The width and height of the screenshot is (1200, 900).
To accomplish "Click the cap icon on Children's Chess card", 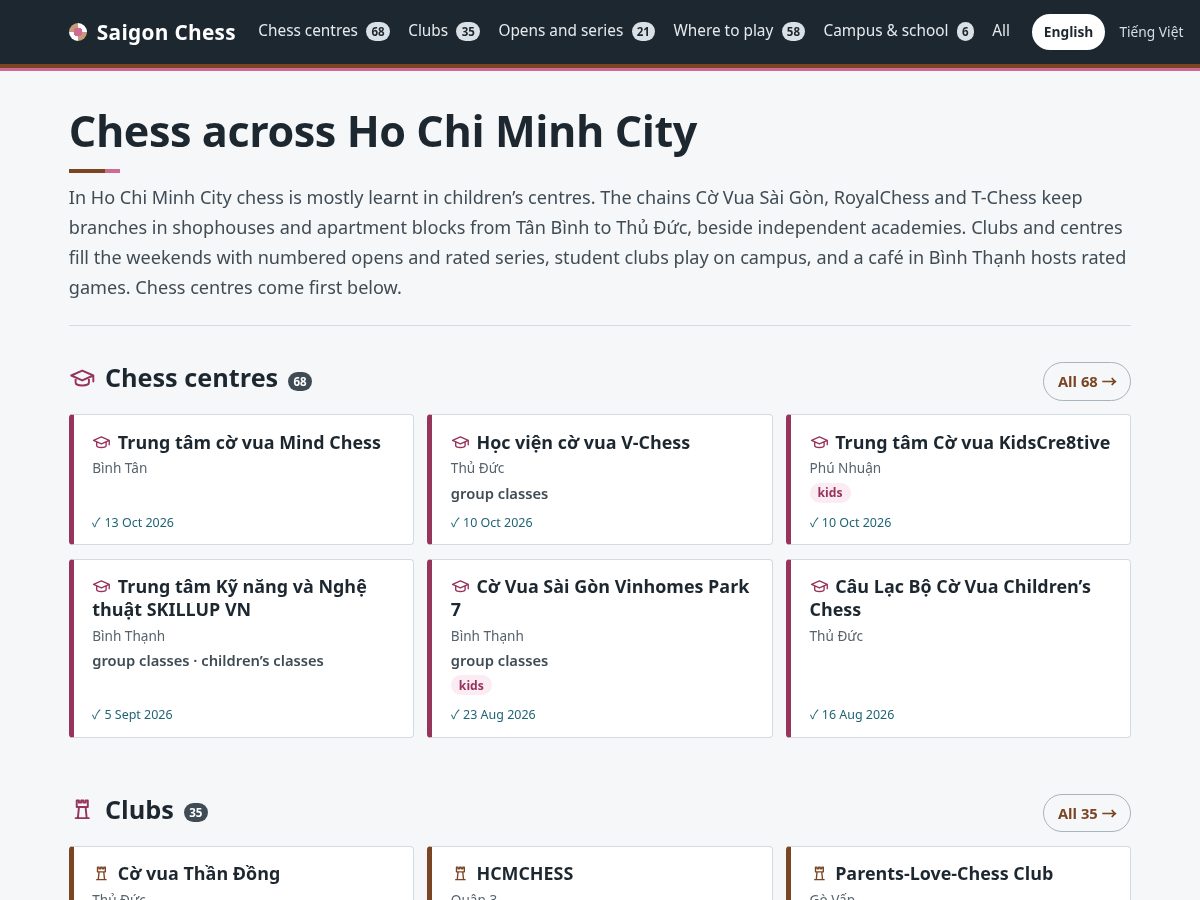I will [x=819, y=586].
